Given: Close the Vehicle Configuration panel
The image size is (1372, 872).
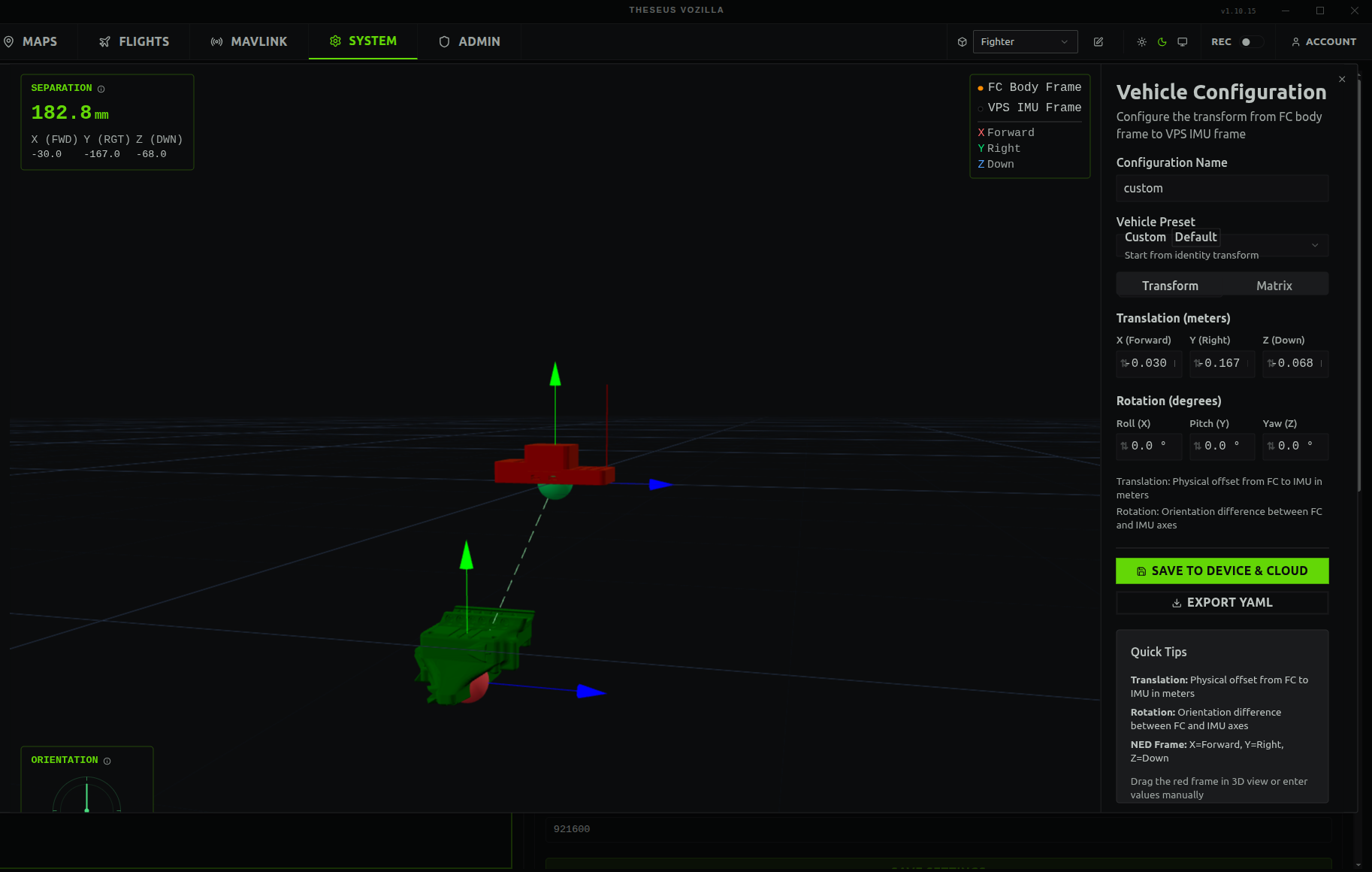Looking at the screenshot, I should [x=1342, y=79].
